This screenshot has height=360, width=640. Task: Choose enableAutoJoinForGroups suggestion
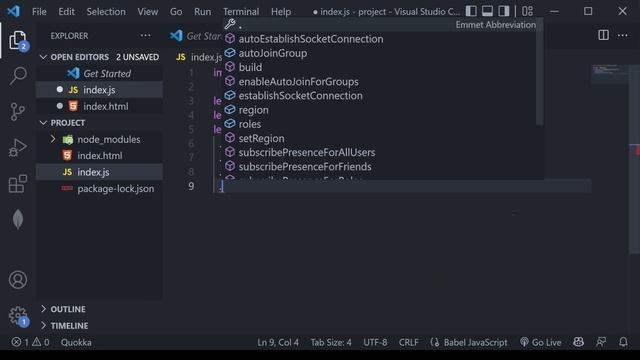click(380, 82)
